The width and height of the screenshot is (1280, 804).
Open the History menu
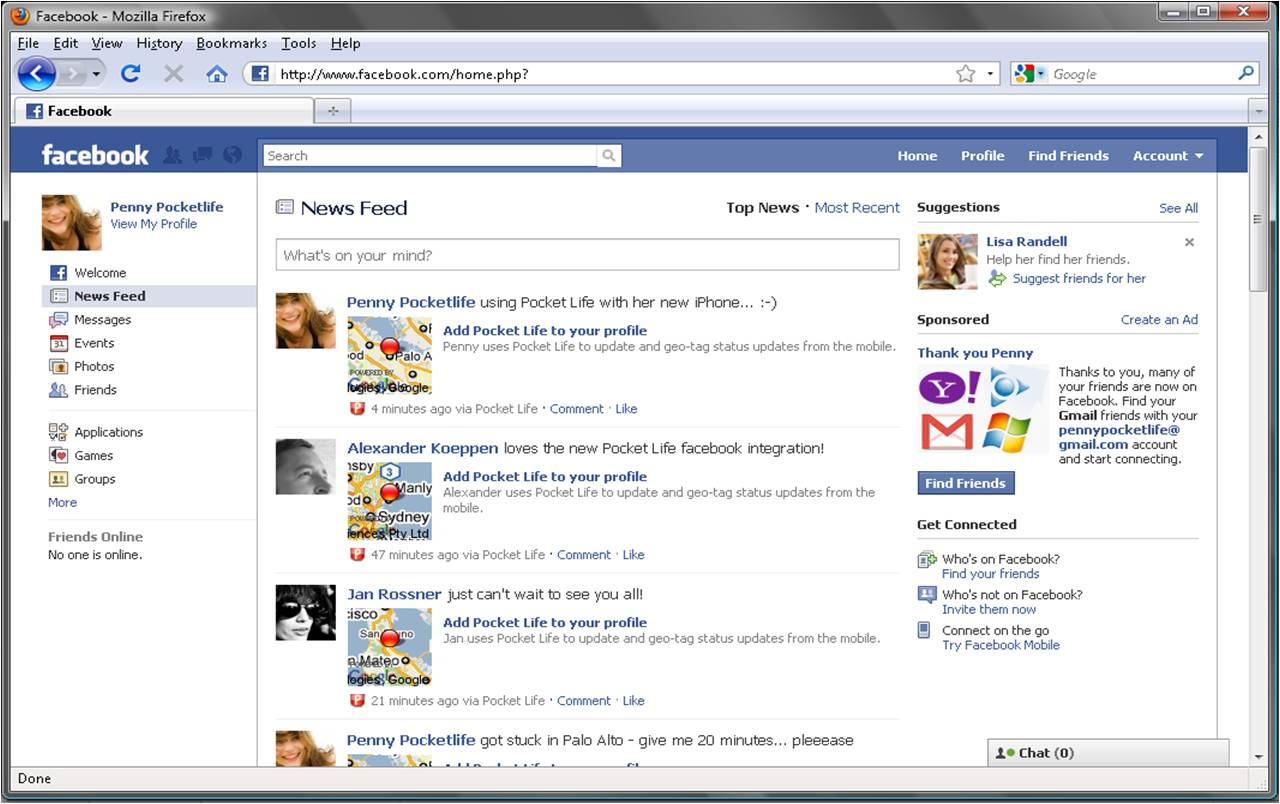click(159, 43)
